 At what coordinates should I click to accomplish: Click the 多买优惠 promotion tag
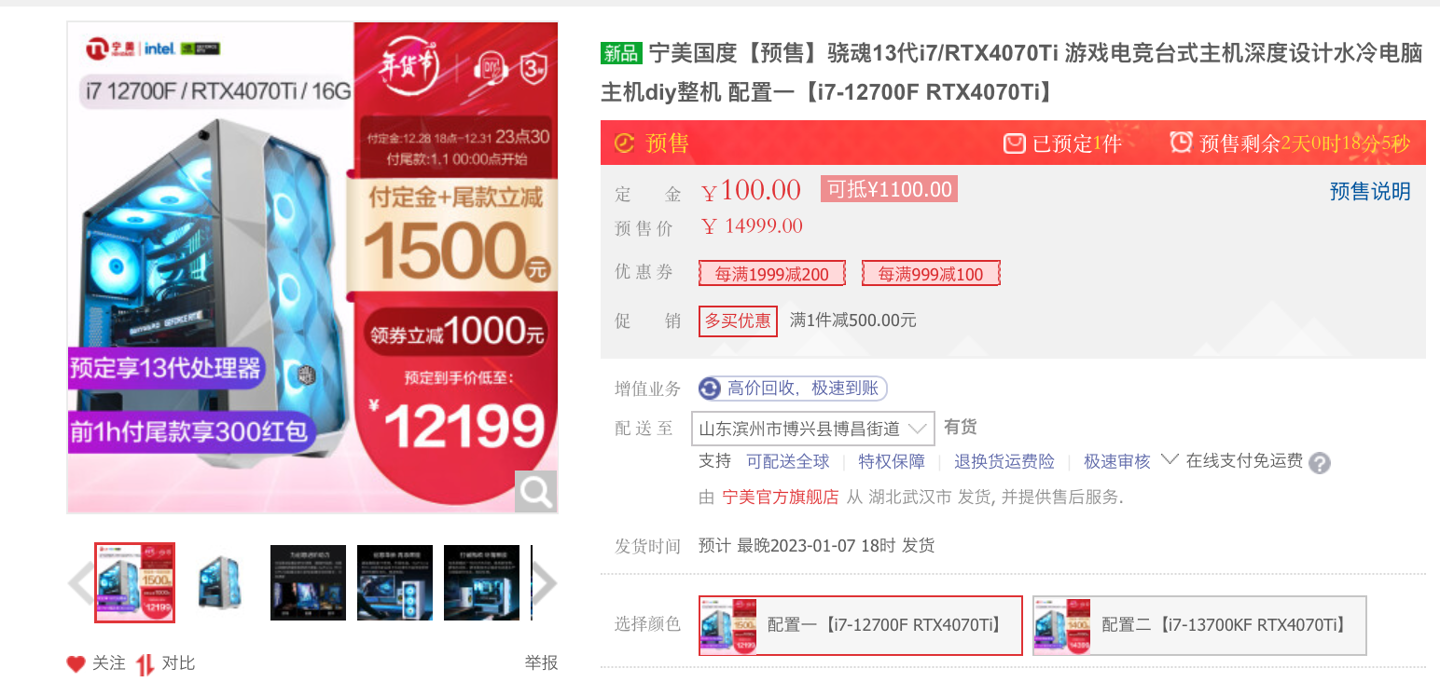click(738, 321)
